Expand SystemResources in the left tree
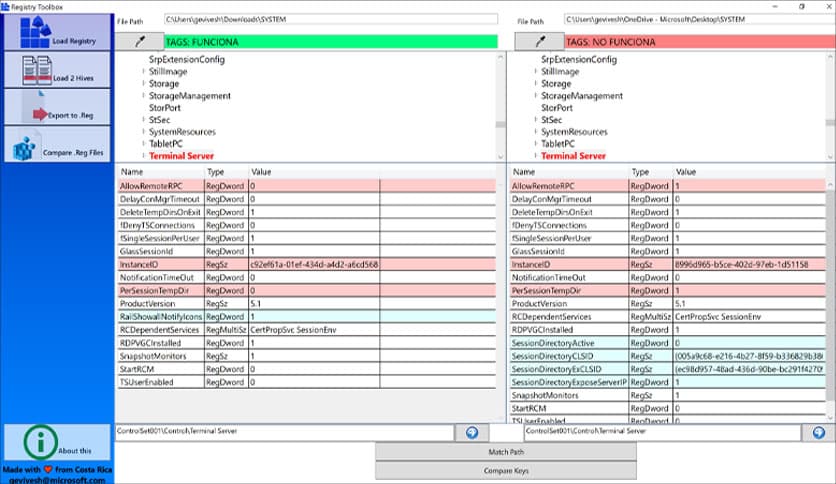 point(143,131)
